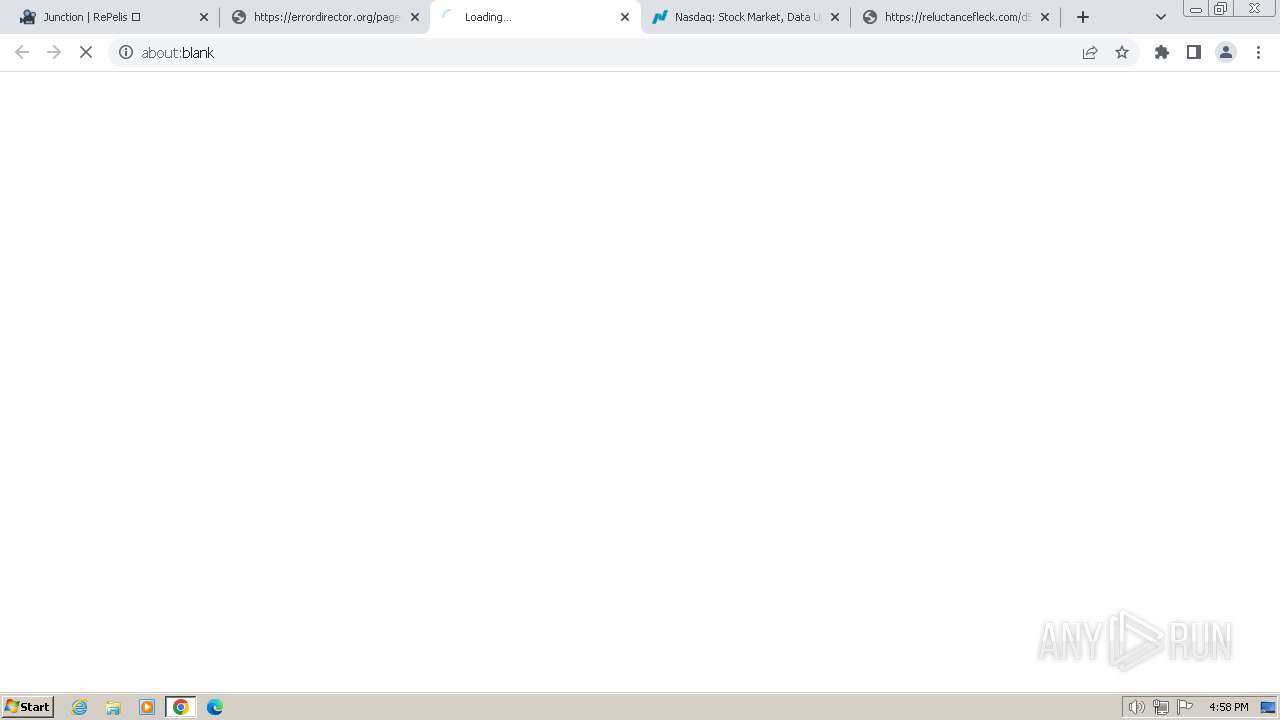Open the Nasdaq: Stock Market tab

pos(745,17)
